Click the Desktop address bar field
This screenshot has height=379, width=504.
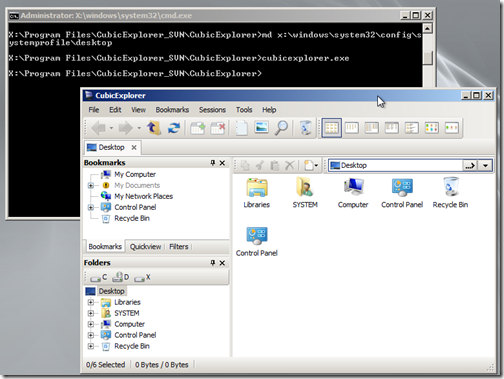[395, 165]
